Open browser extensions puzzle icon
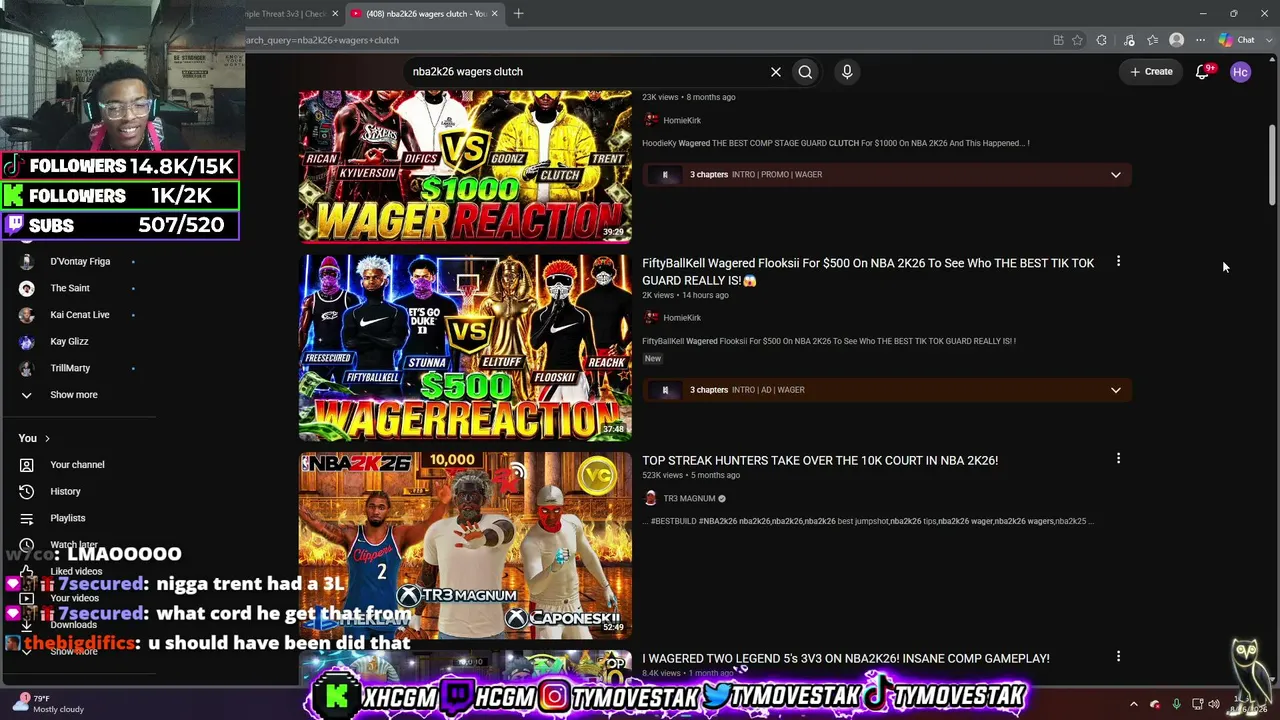The width and height of the screenshot is (1280, 720). [x=1102, y=40]
